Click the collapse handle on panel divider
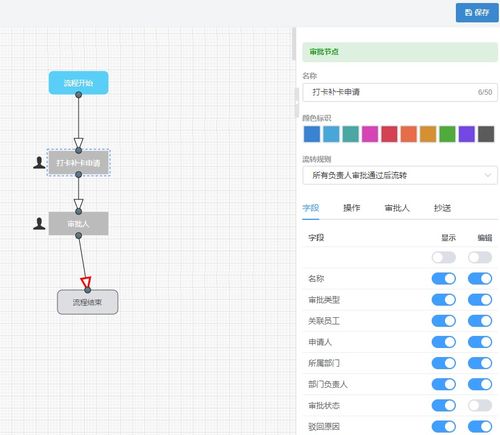 coord(296,103)
